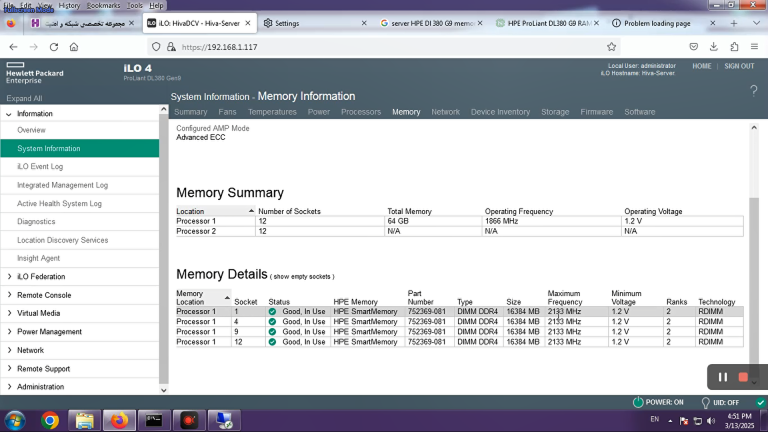The height and width of the screenshot is (432, 768).
Task: Open the History menu
Action: point(69,5)
